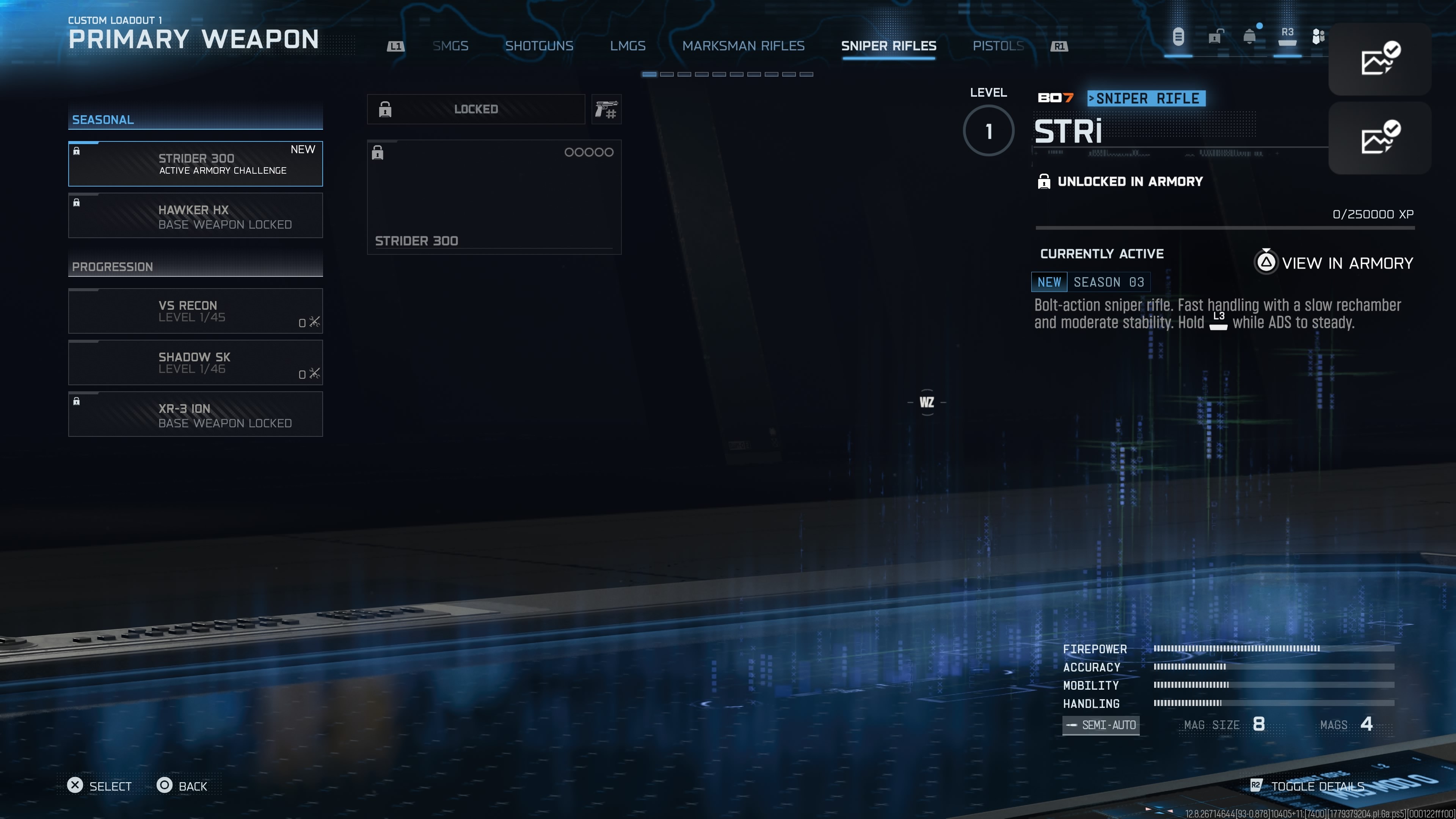This screenshot has height=819, width=1456.
Task: Click View in Armory
Action: 1348,264
